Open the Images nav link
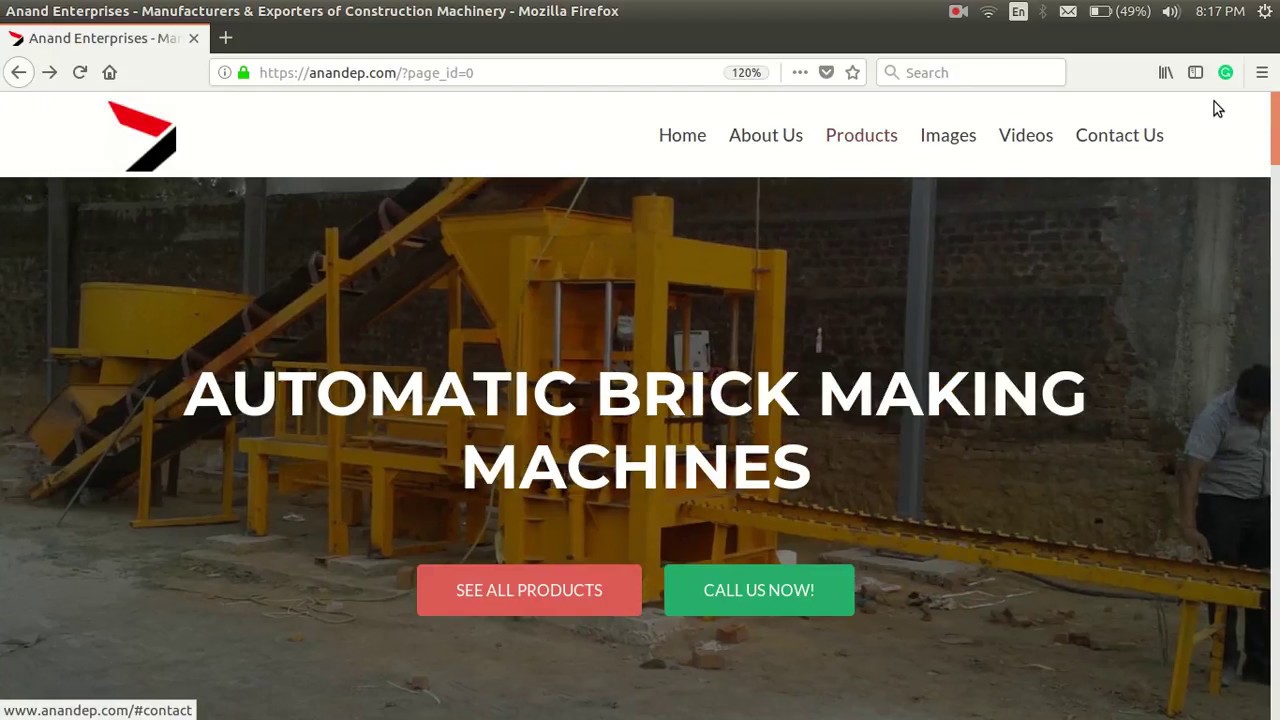1280x720 pixels. point(948,135)
